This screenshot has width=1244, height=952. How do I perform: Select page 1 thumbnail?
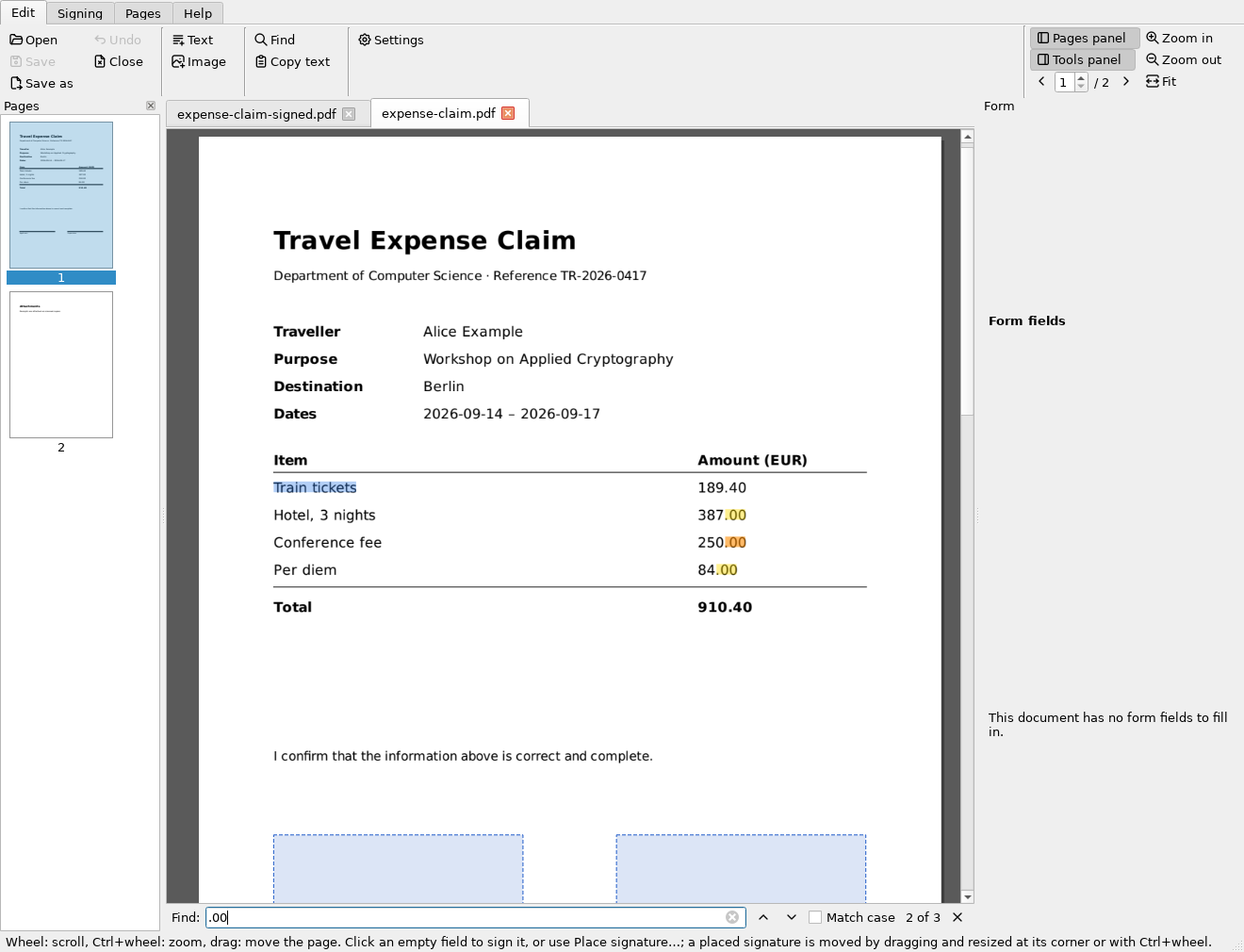(61, 195)
